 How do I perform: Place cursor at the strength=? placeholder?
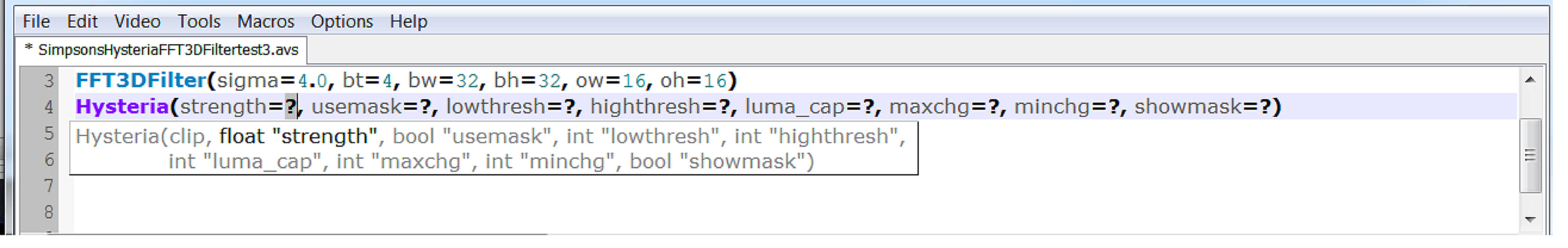pos(292,107)
